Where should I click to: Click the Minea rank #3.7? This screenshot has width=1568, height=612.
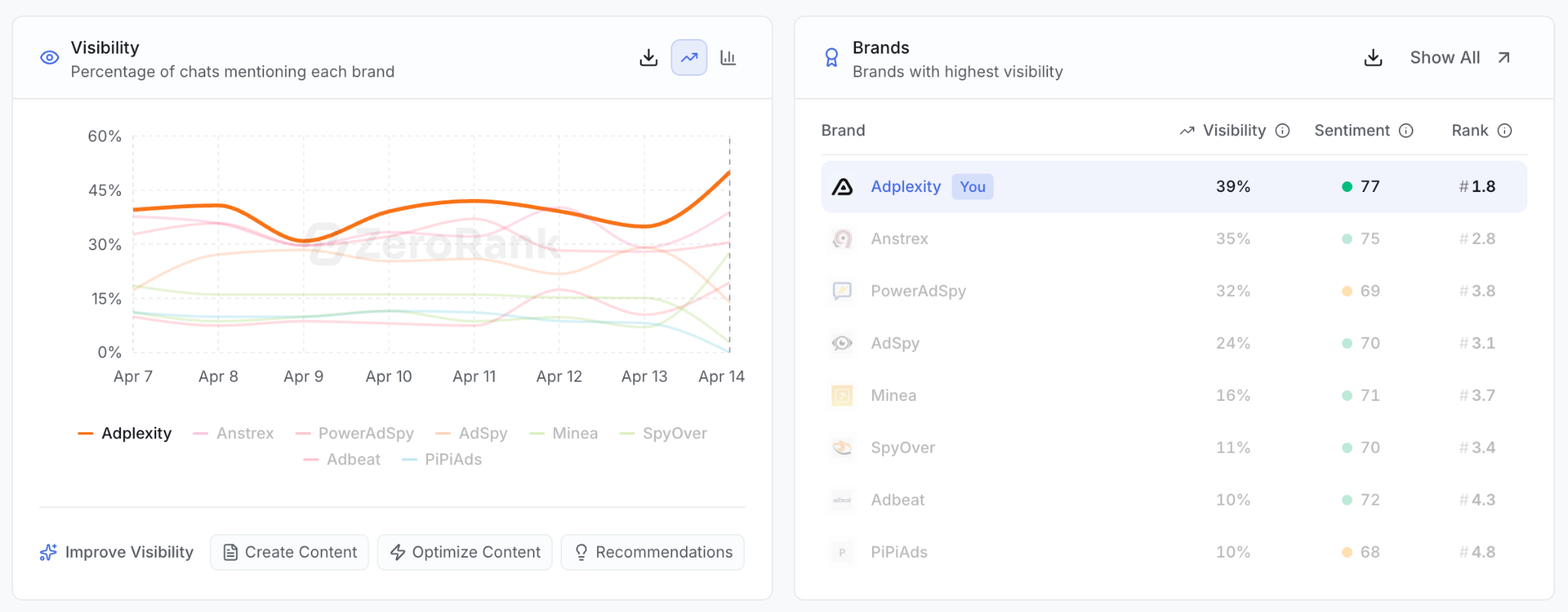coord(1477,396)
